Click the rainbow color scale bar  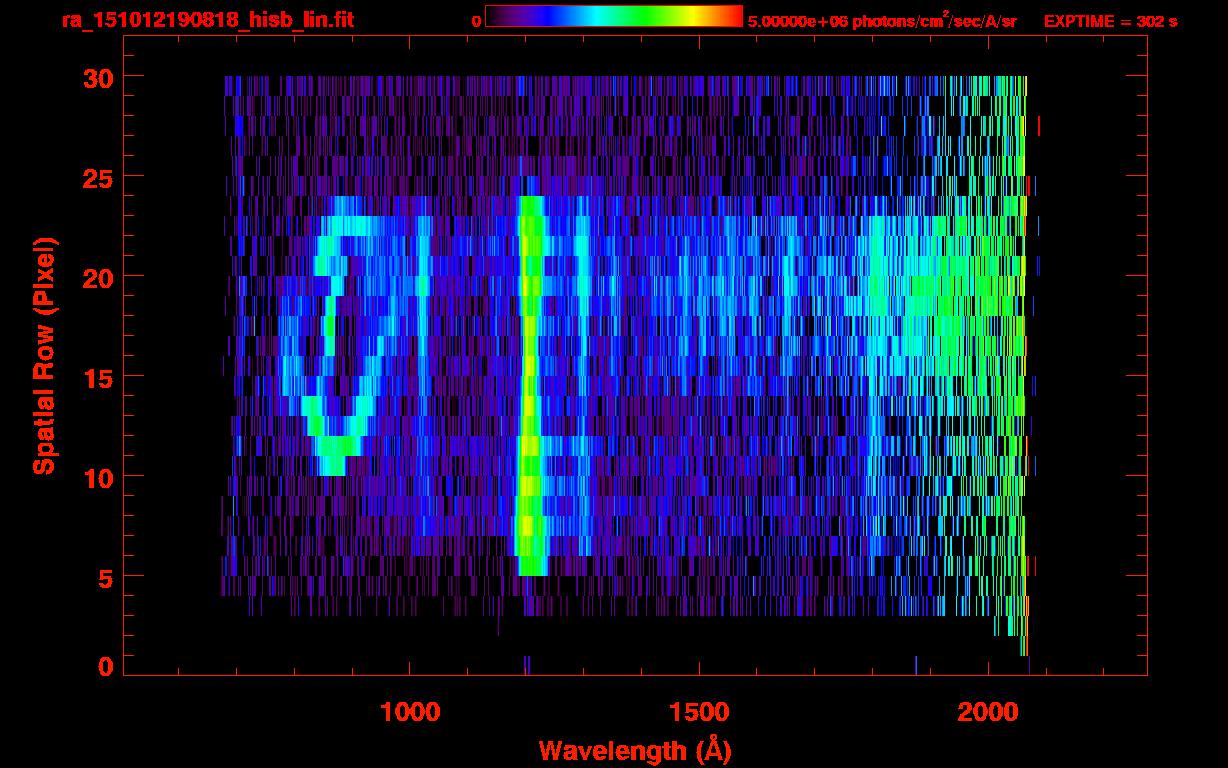(614, 16)
